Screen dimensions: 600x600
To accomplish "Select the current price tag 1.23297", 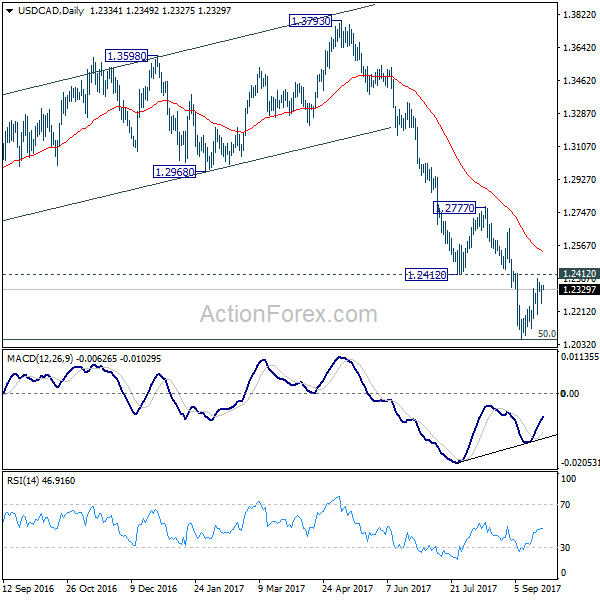I will [x=579, y=290].
